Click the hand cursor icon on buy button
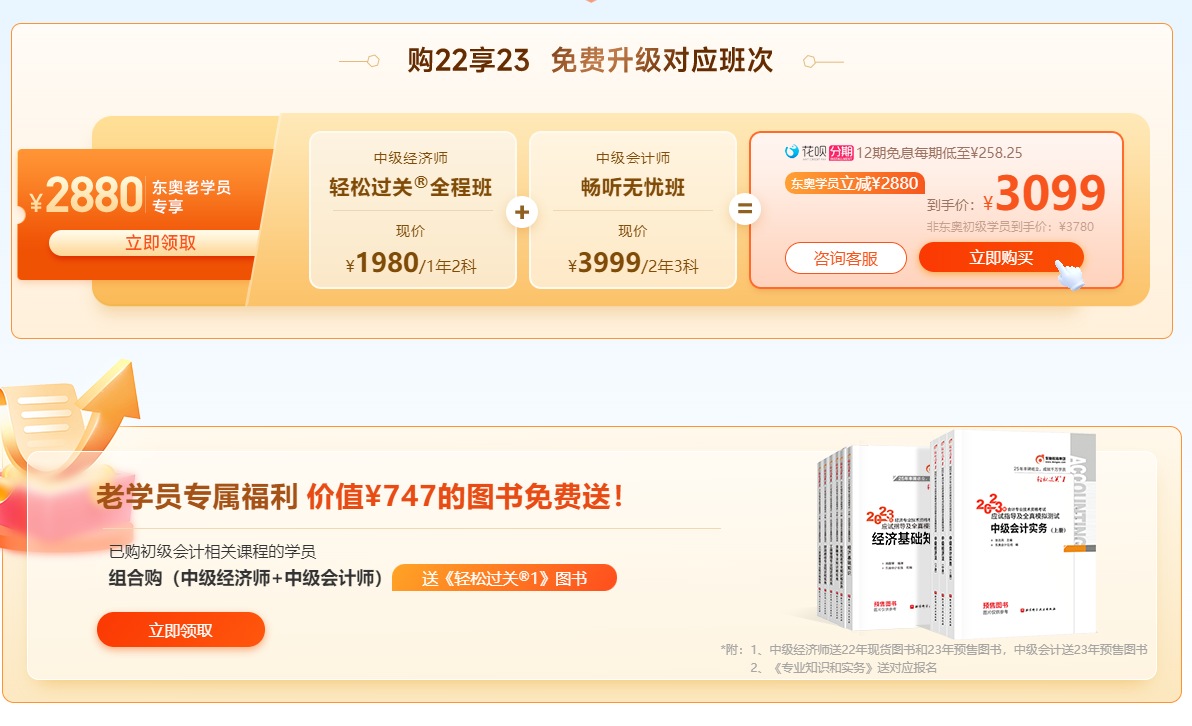Viewport: 1192px width, 726px height. (1070, 274)
